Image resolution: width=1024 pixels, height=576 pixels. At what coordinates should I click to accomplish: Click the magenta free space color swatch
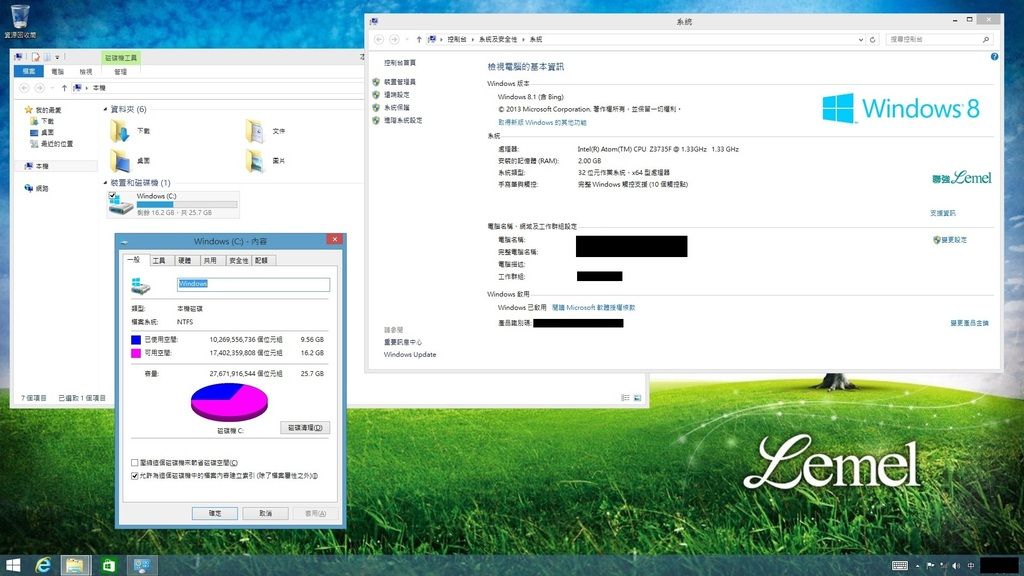pyautogui.click(x=136, y=353)
